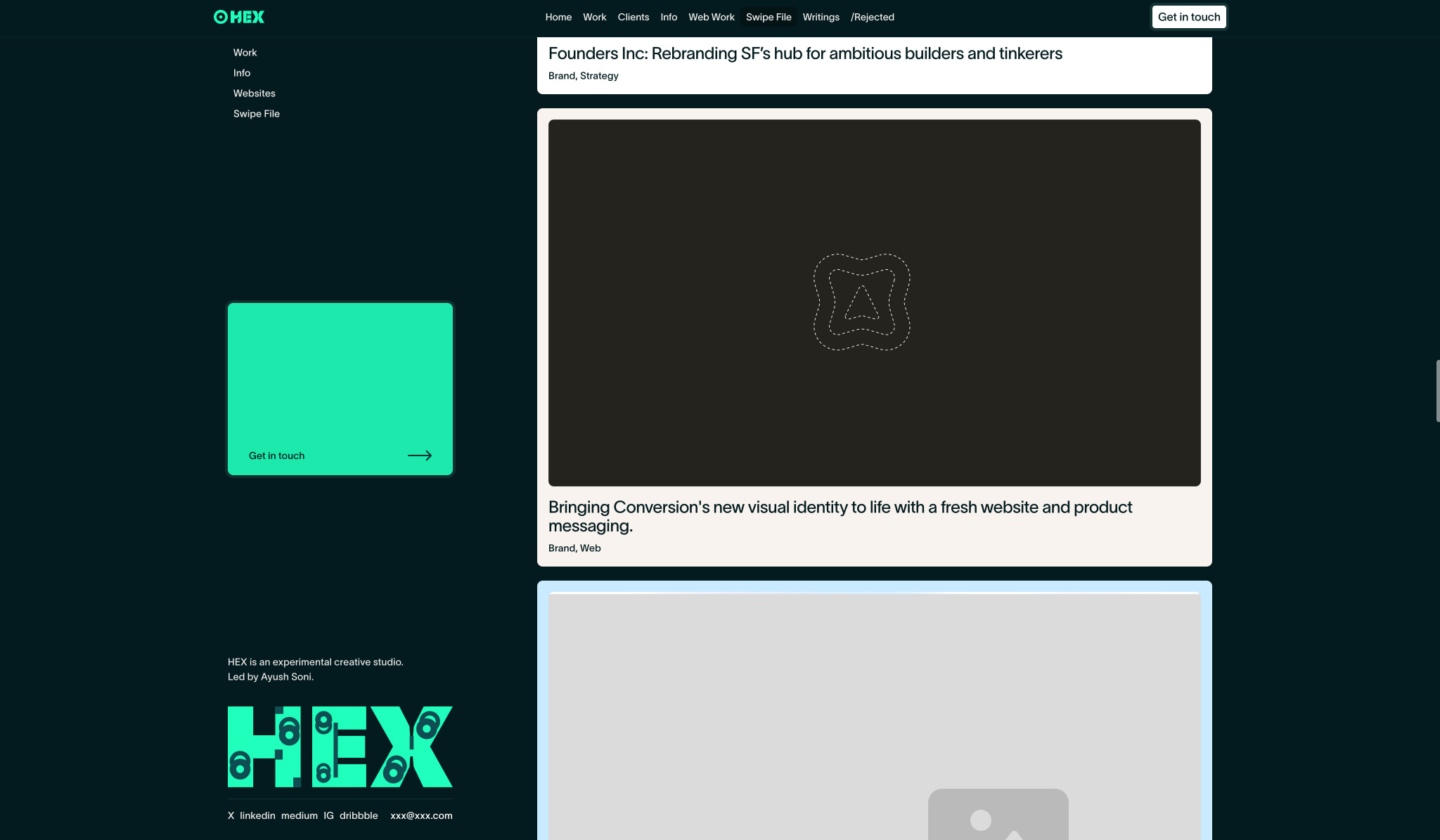The image size is (1440, 840).
Task: Click the Brand, Strategy tags under Founders Inc
Action: (584, 76)
